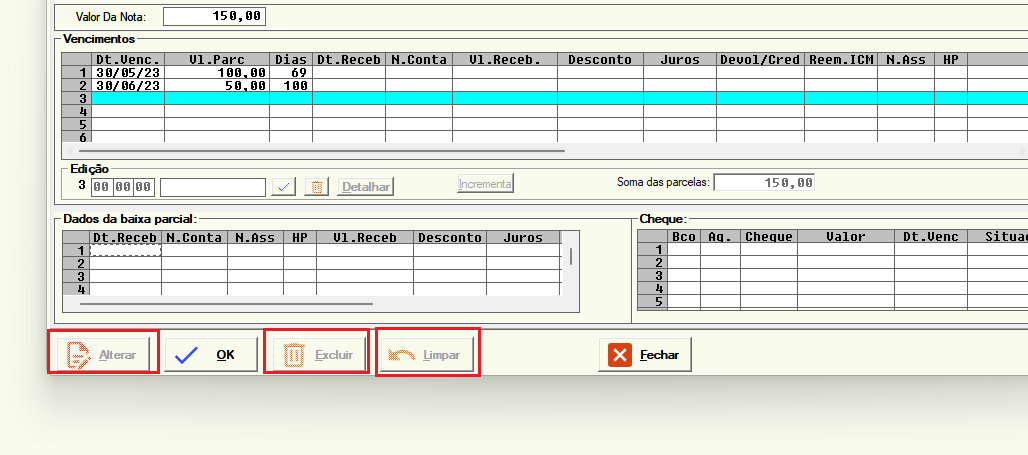The width and height of the screenshot is (1028, 455).
Task: Click the Dt.Venc. column header in Vencimentos
Action: 127,60
